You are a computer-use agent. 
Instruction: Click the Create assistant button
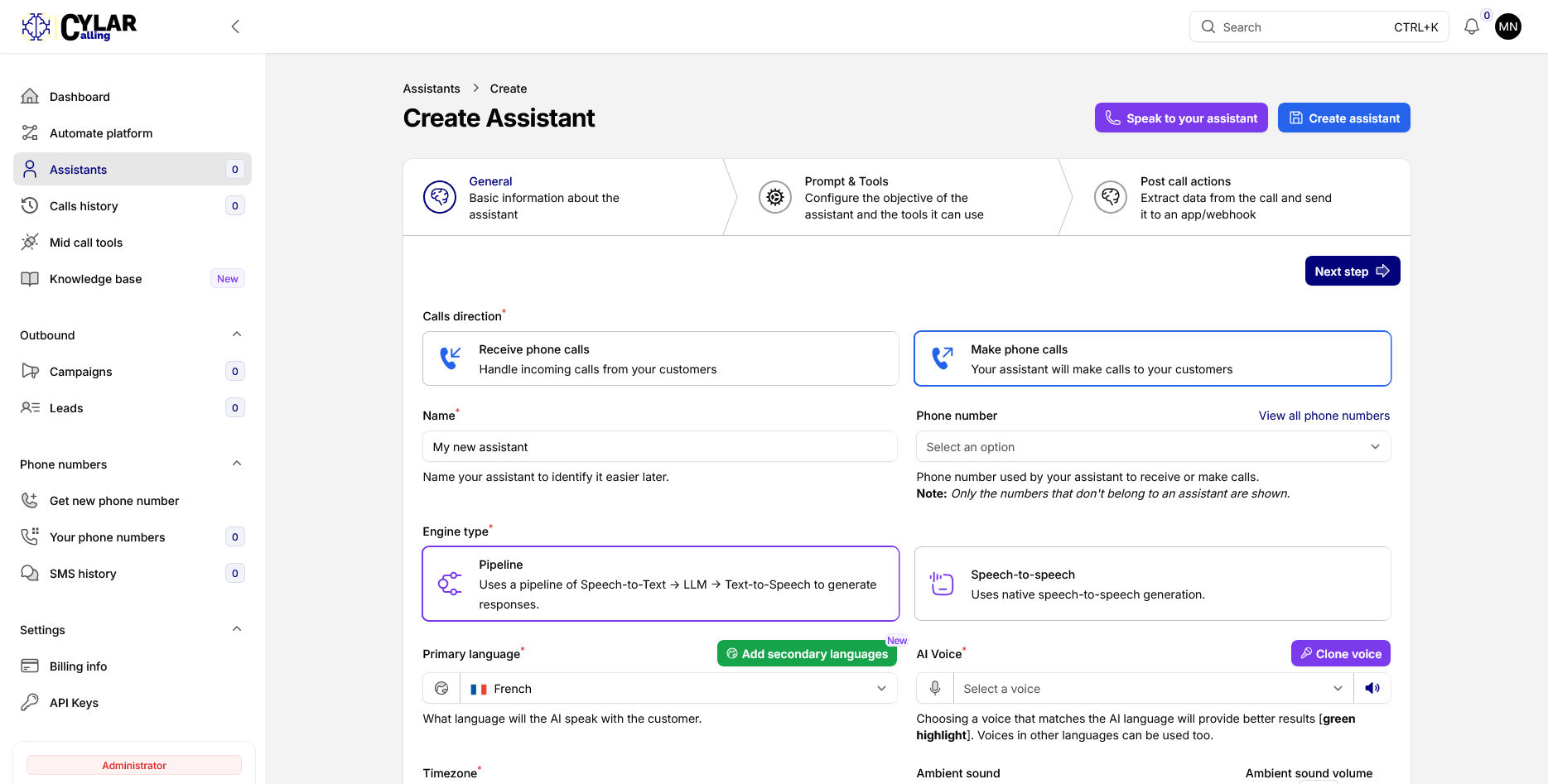click(x=1343, y=118)
